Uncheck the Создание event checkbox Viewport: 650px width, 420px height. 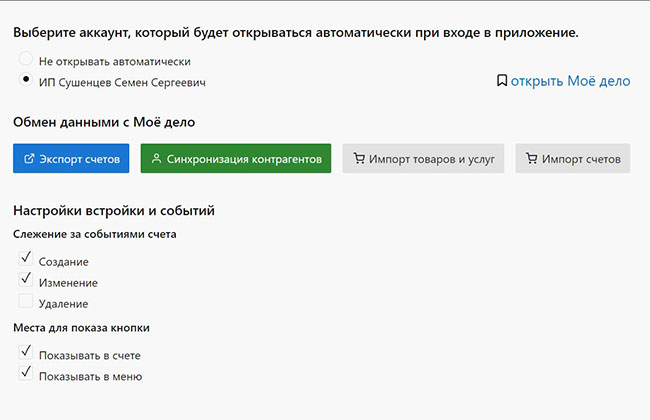(26, 260)
